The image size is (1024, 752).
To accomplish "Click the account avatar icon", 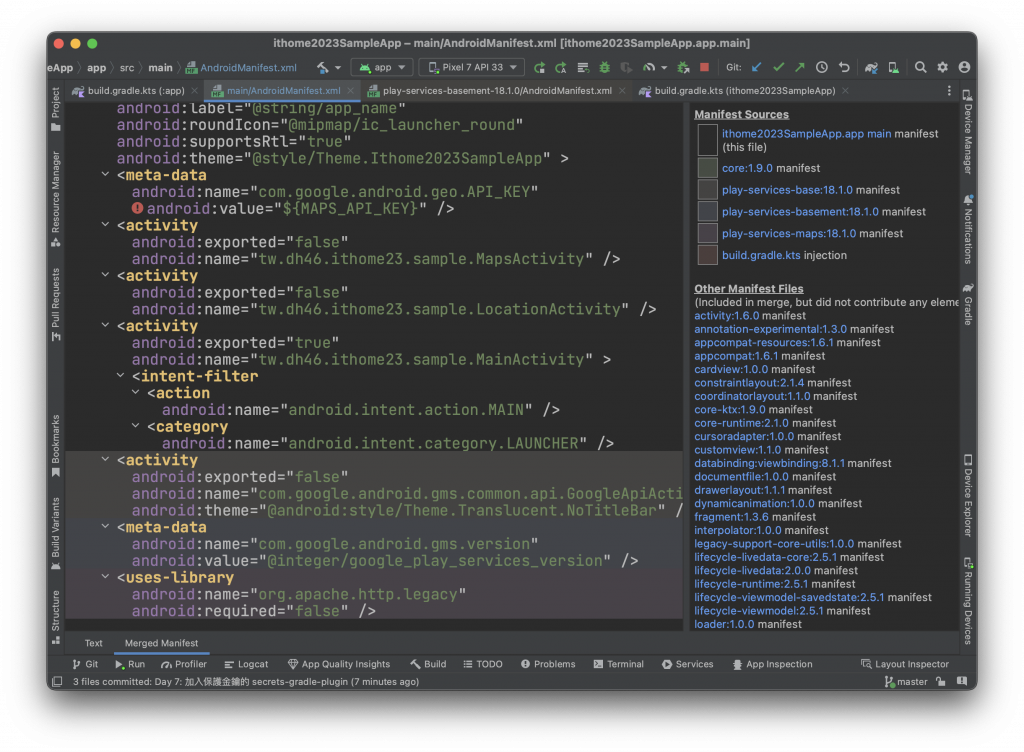I will pos(964,67).
